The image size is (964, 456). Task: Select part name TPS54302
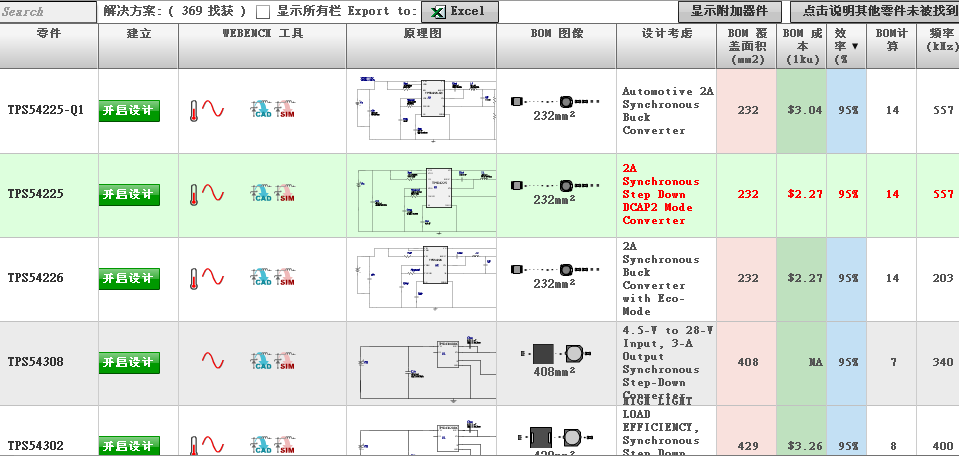35,446
